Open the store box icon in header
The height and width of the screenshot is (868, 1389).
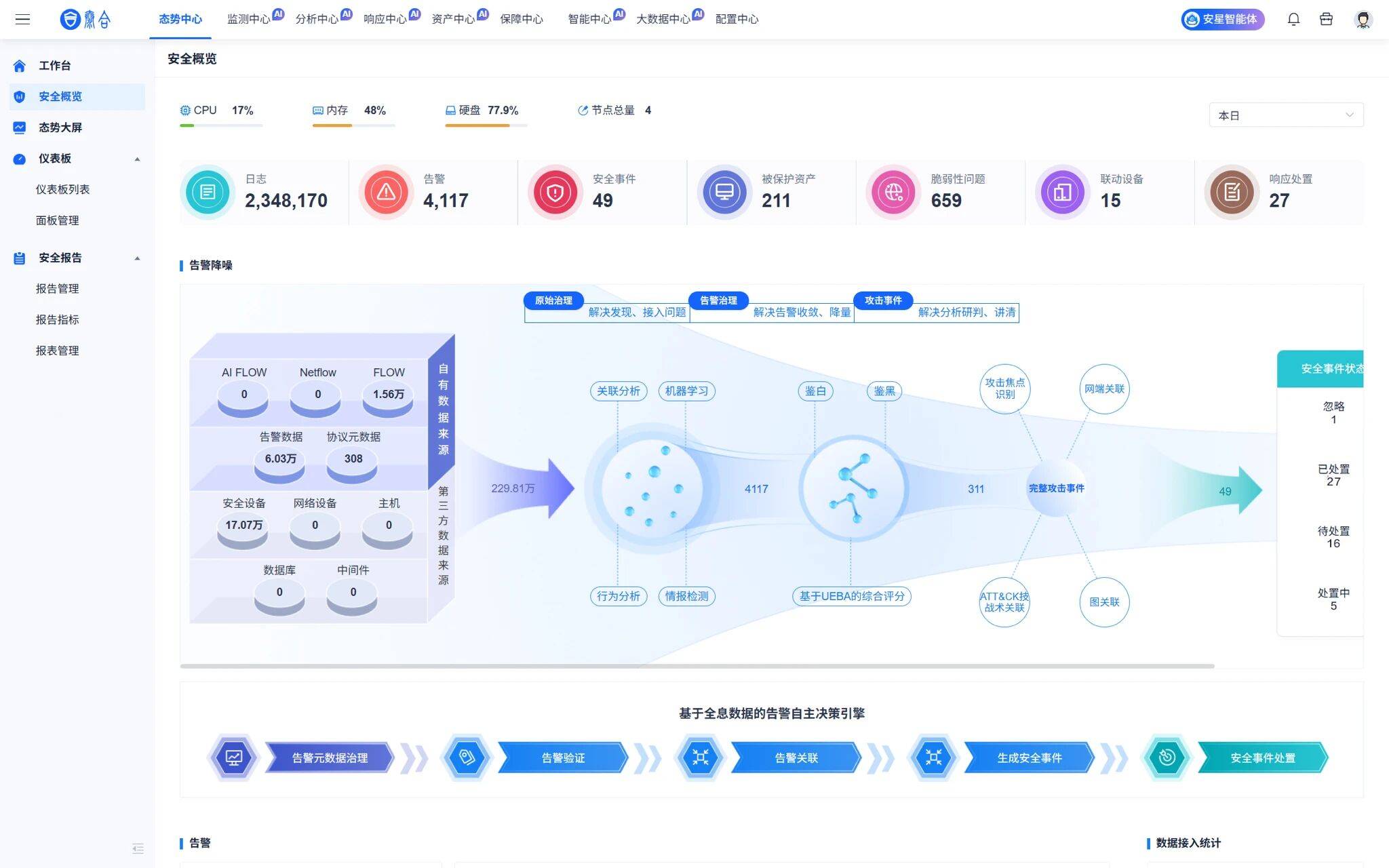[1326, 19]
